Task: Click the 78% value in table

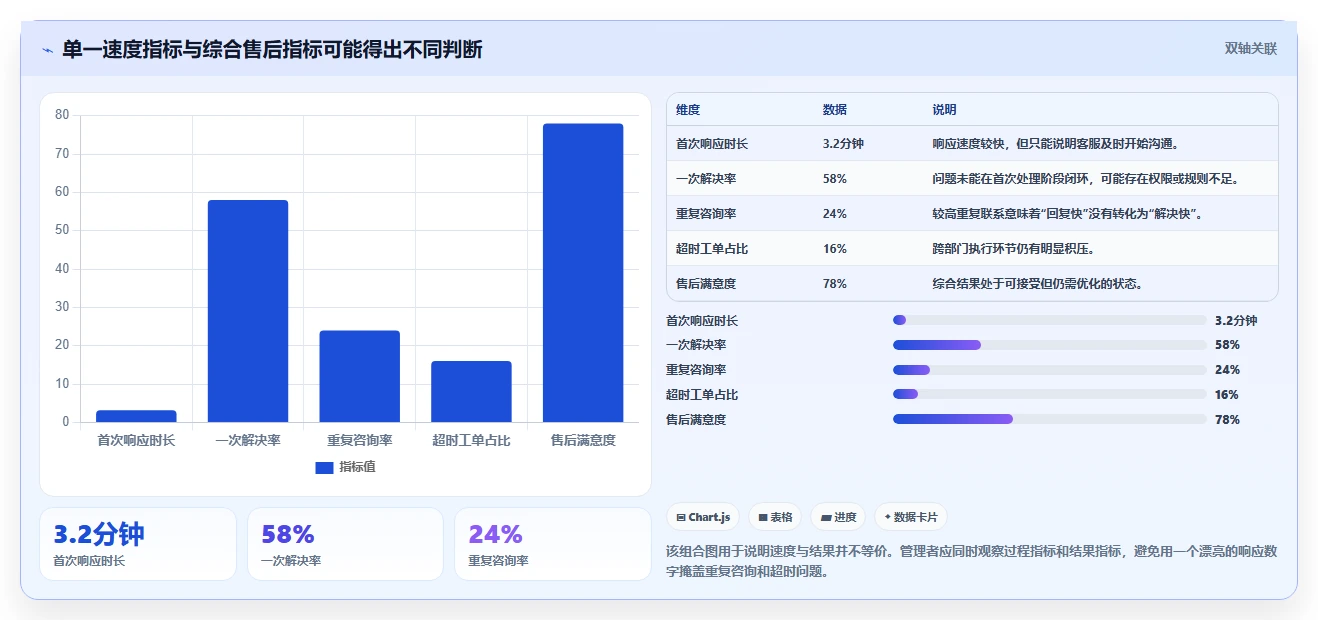Action: click(x=835, y=284)
